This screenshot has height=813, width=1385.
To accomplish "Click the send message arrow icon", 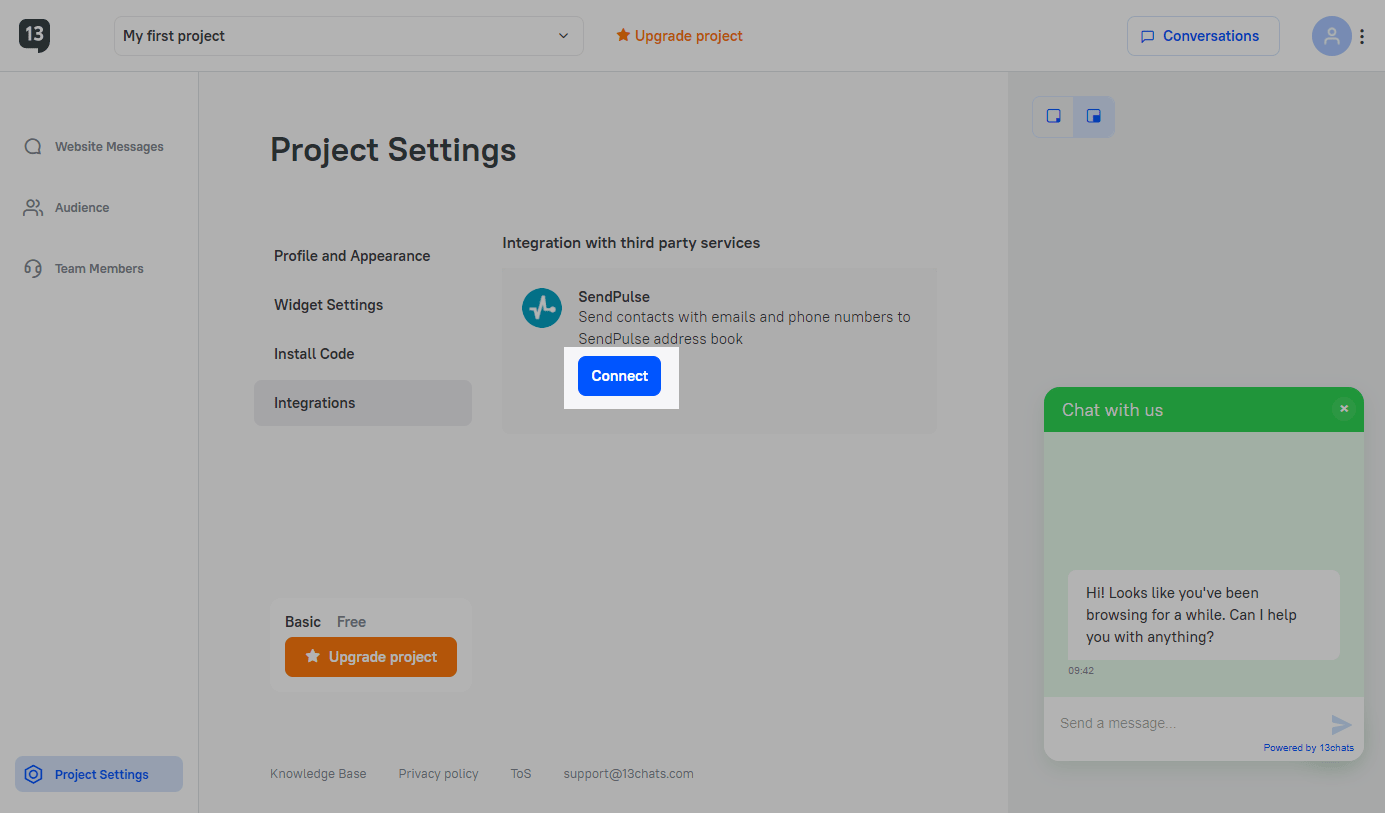I will (x=1341, y=725).
